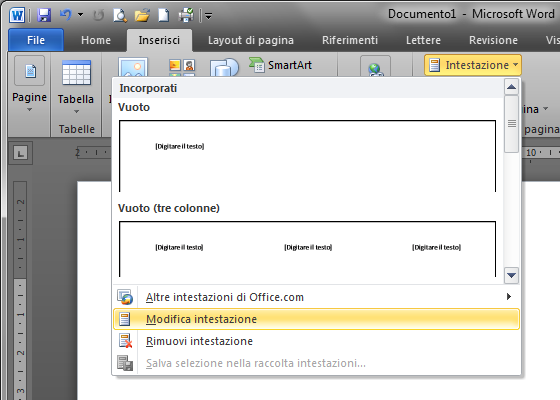560x400 pixels.
Task: Click the gallery scrollbar thumb
Action: coord(511,124)
